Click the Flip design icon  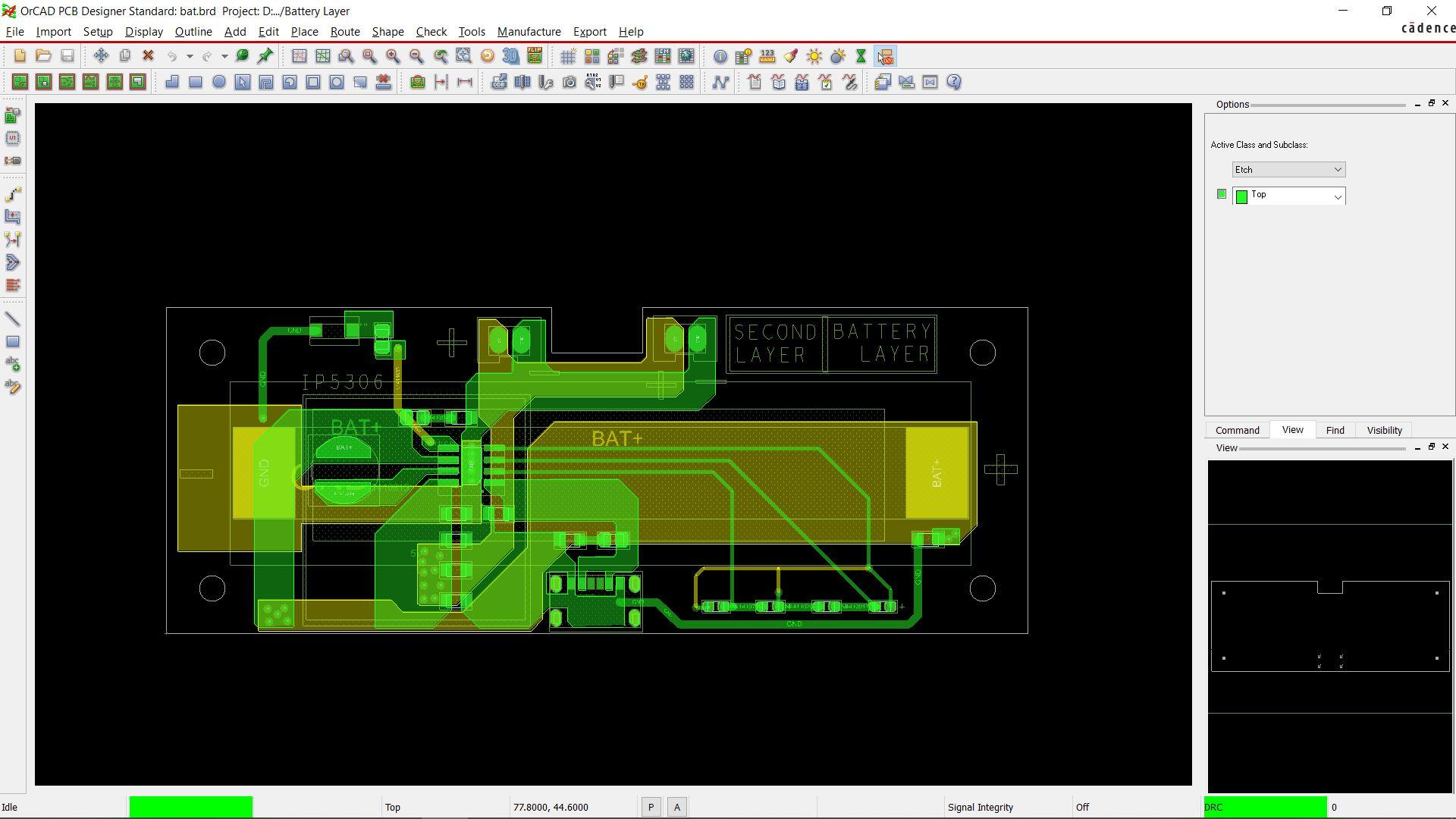(535, 56)
